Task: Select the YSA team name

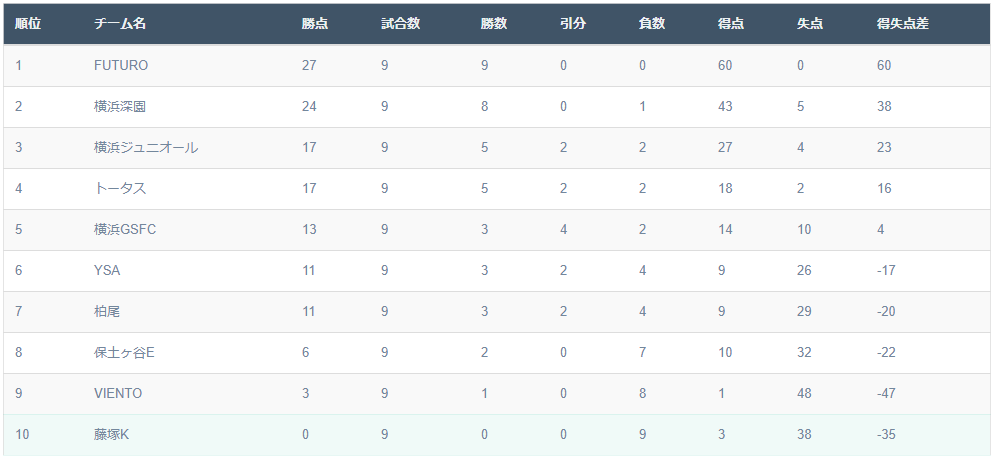Action: coord(107,271)
